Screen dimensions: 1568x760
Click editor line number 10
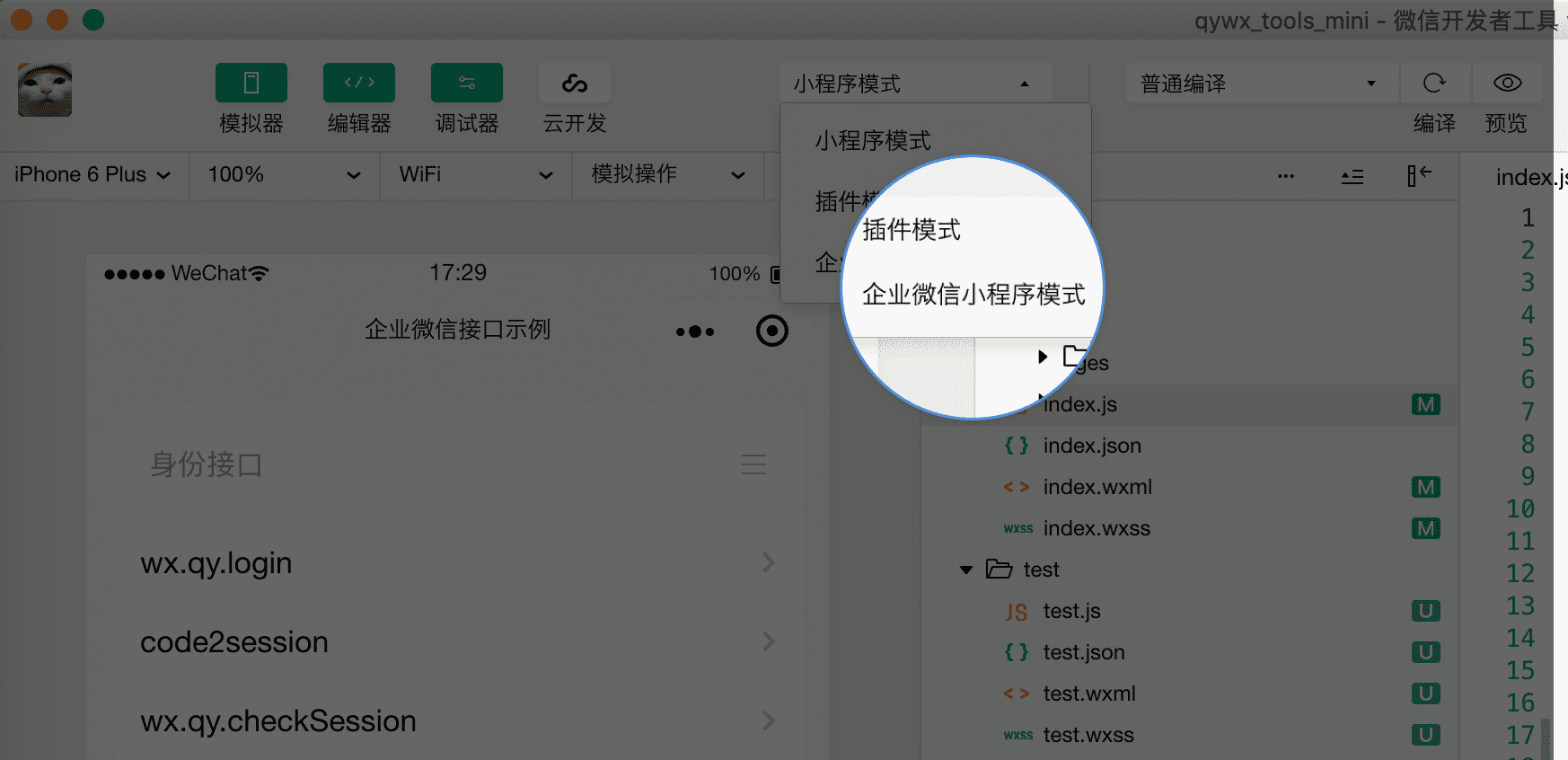(x=1520, y=508)
